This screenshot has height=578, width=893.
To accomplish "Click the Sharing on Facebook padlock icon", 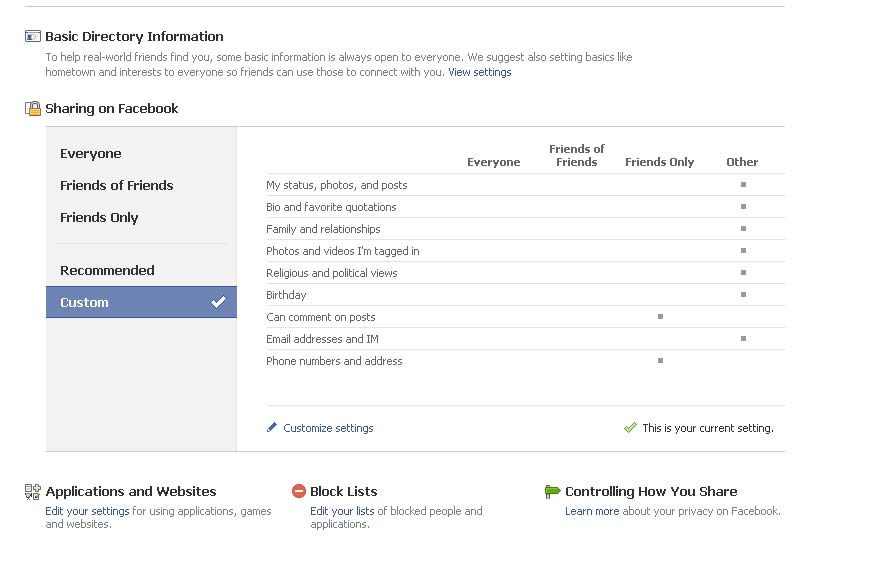I will [x=33, y=109].
